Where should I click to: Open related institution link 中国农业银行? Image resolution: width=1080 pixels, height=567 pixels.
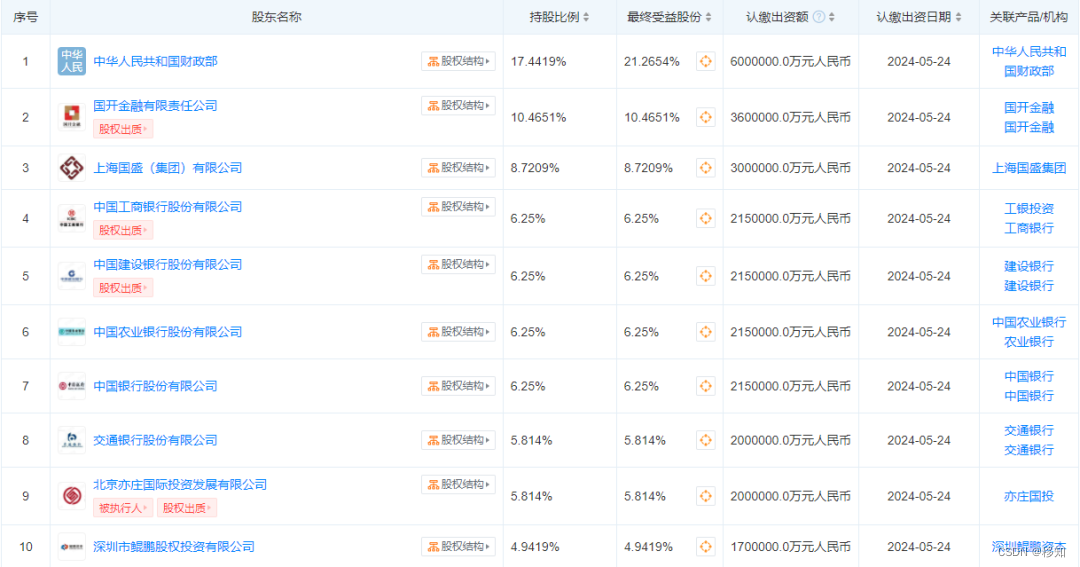1029,322
